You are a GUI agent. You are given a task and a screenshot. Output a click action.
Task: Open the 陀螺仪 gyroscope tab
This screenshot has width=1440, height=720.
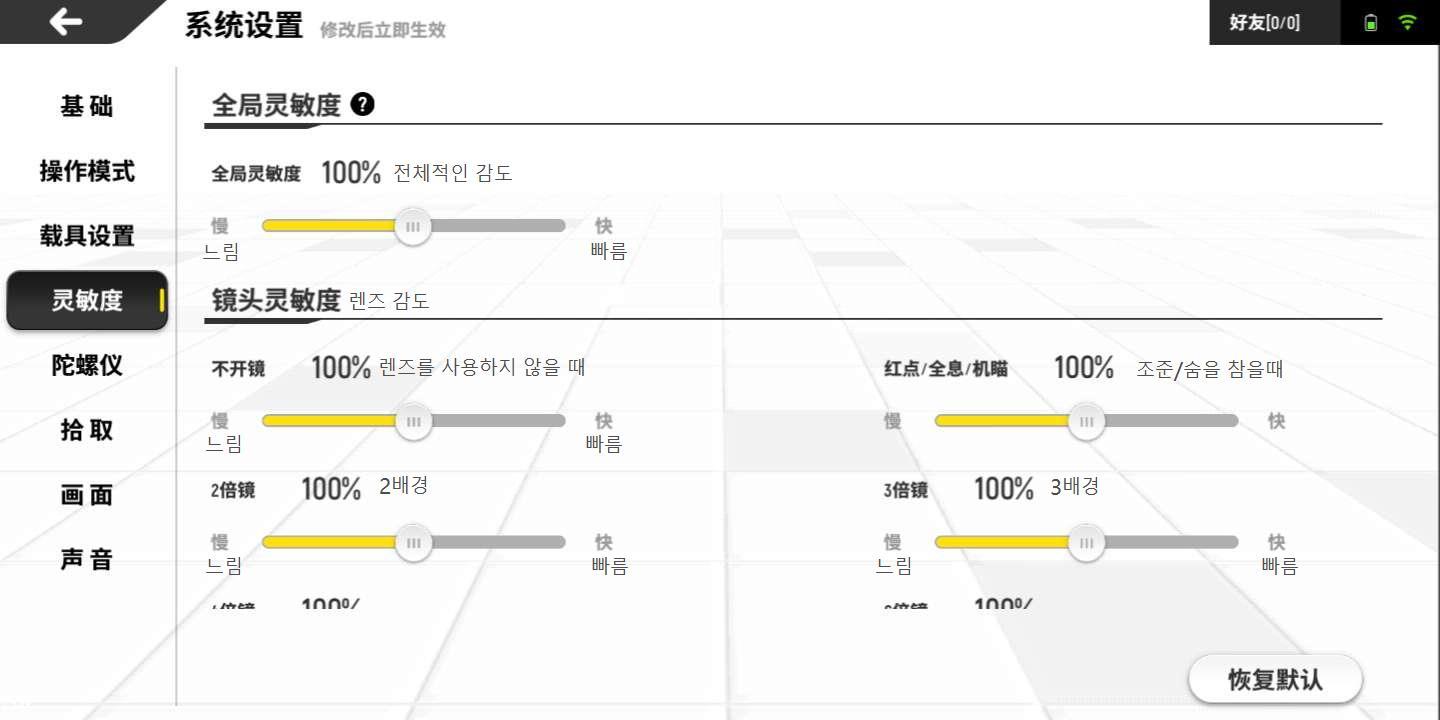tap(87, 365)
